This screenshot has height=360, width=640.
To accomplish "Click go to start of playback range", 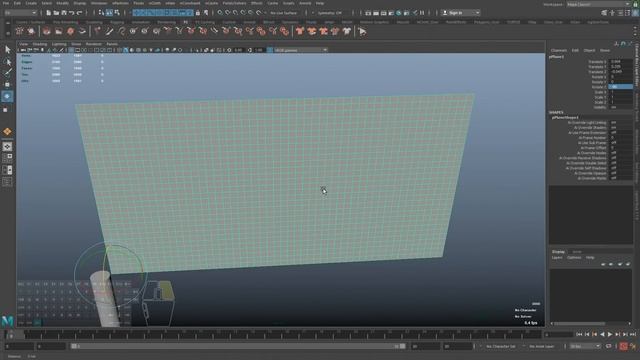I will click(579, 334).
